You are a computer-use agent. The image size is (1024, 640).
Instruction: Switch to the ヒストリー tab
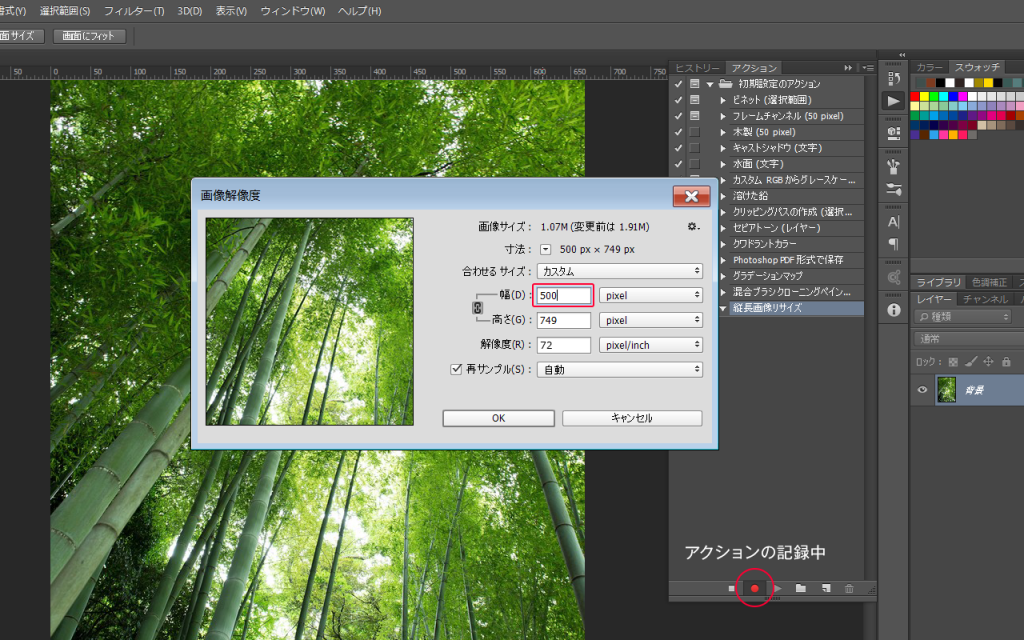[x=697, y=68]
